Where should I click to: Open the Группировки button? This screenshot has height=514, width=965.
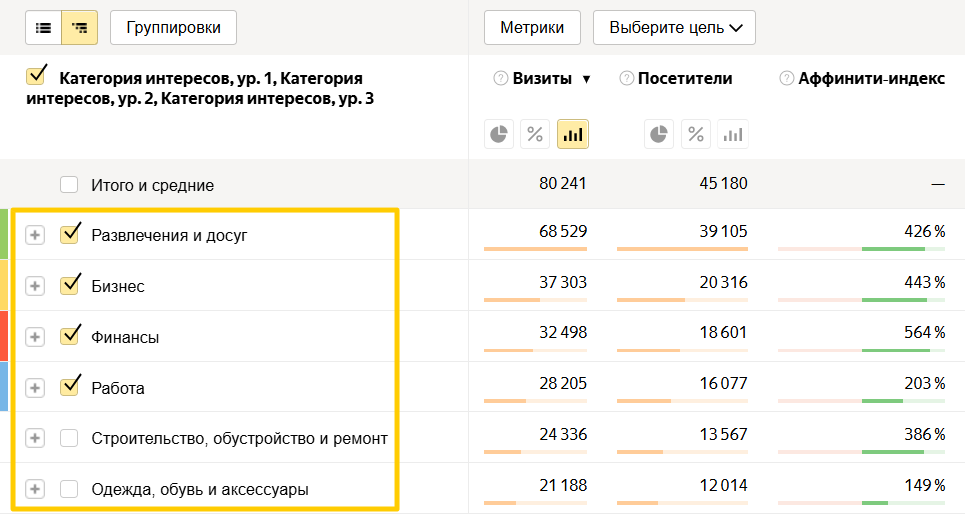coord(173,28)
